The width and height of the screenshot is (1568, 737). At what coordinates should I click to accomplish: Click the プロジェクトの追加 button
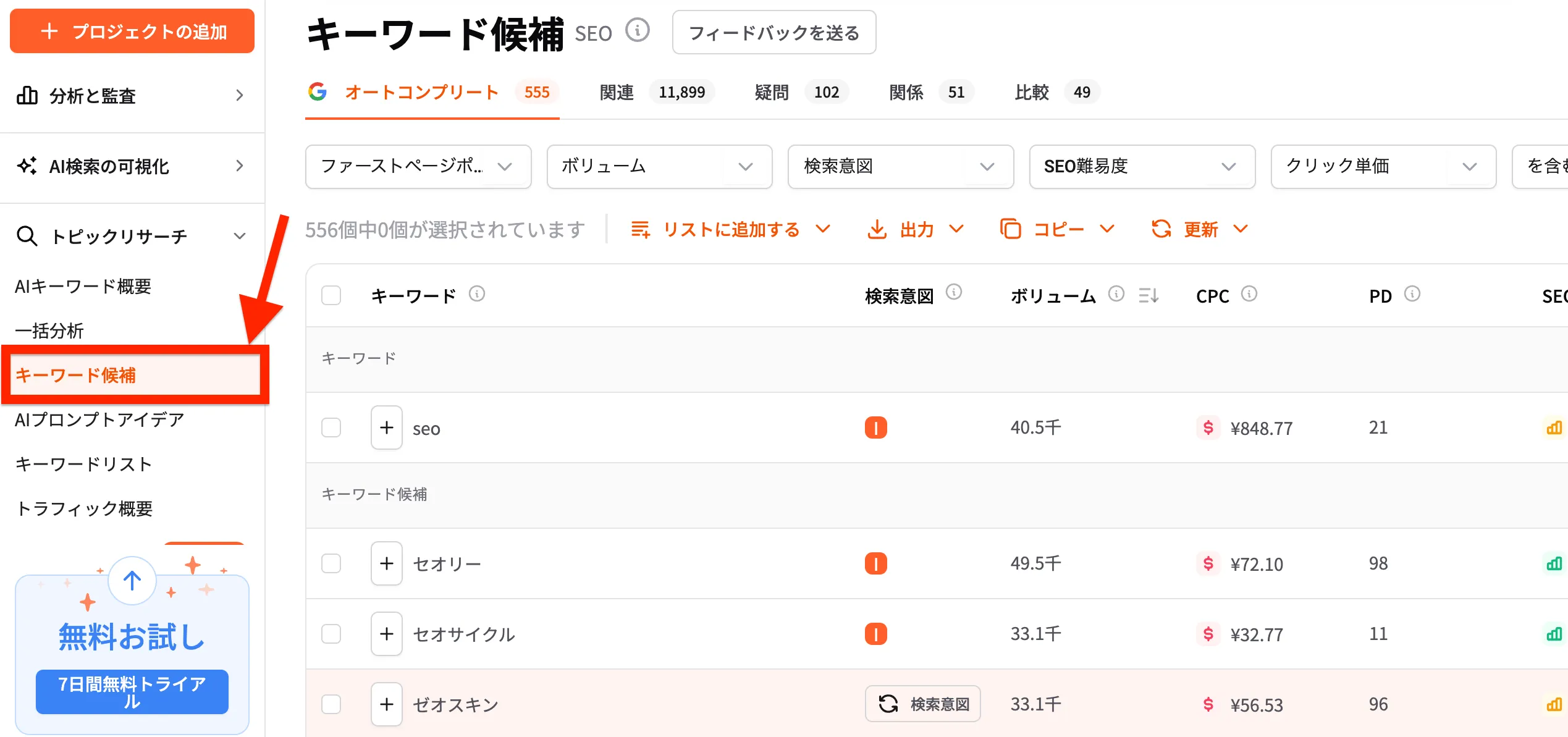(132, 31)
